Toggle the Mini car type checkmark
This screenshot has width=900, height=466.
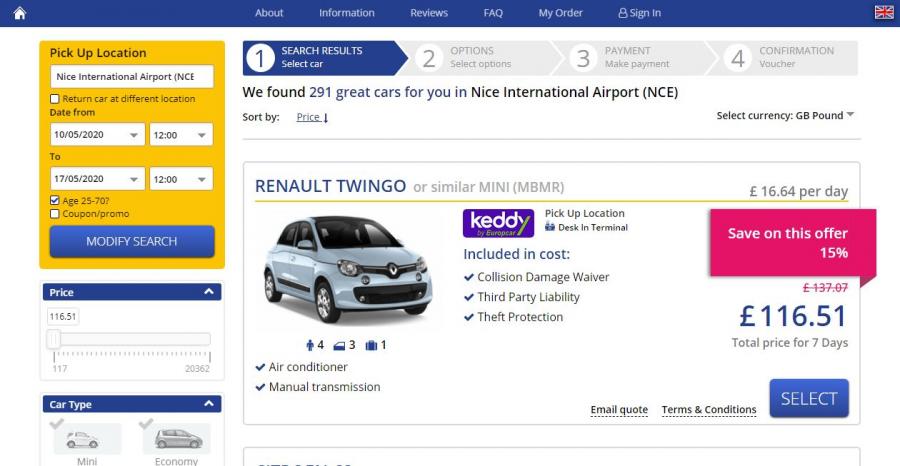pos(56,424)
